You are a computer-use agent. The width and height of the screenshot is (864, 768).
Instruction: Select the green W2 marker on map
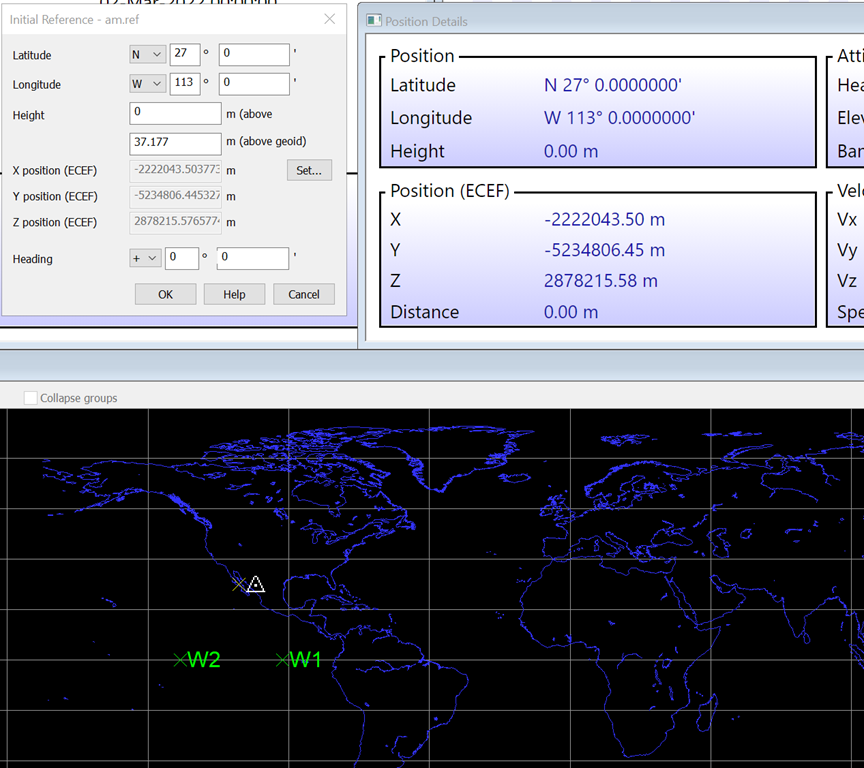pos(180,659)
